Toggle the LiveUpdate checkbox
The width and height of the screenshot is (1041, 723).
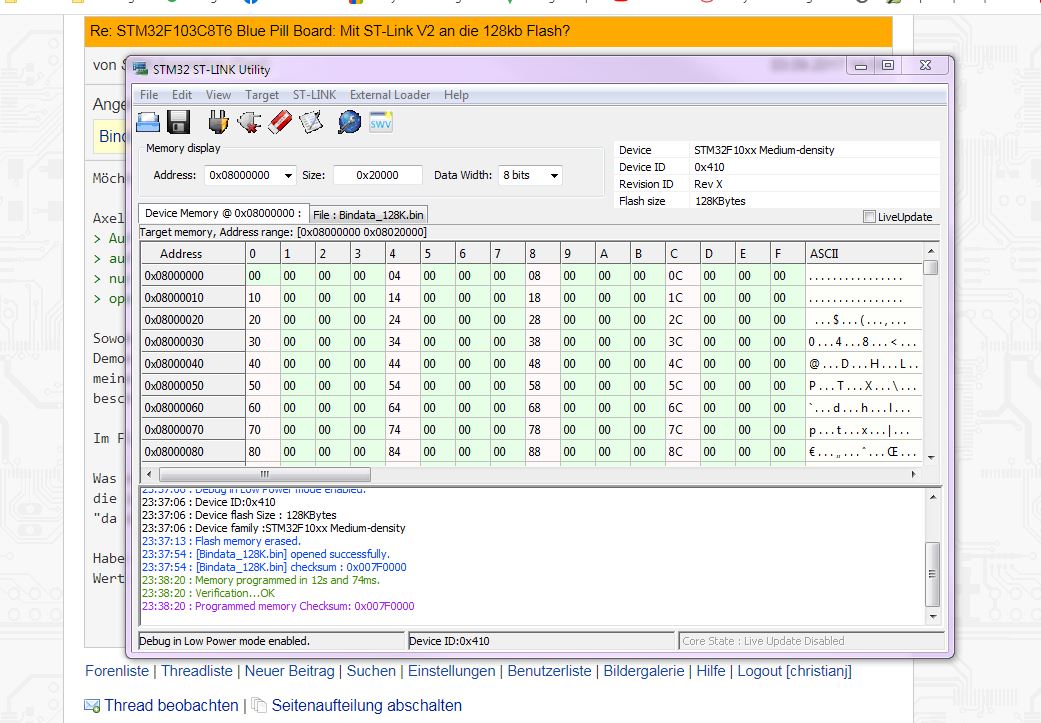869,216
